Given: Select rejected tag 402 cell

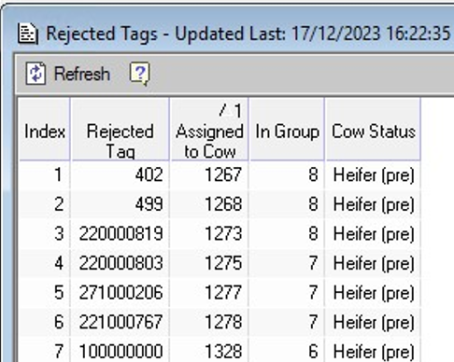Looking at the screenshot, I should 120,175.
